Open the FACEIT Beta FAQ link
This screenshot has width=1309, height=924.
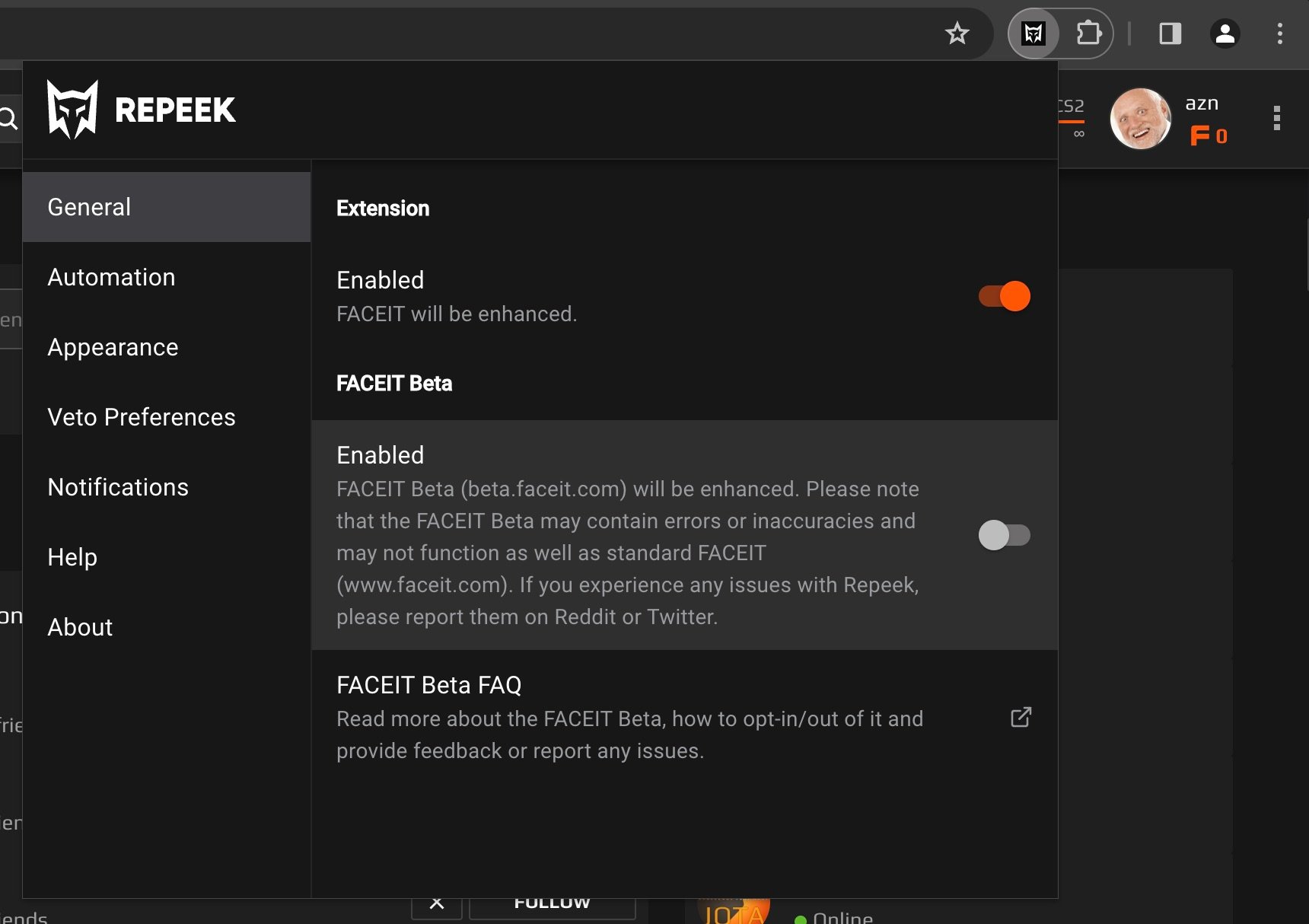click(428, 685)
